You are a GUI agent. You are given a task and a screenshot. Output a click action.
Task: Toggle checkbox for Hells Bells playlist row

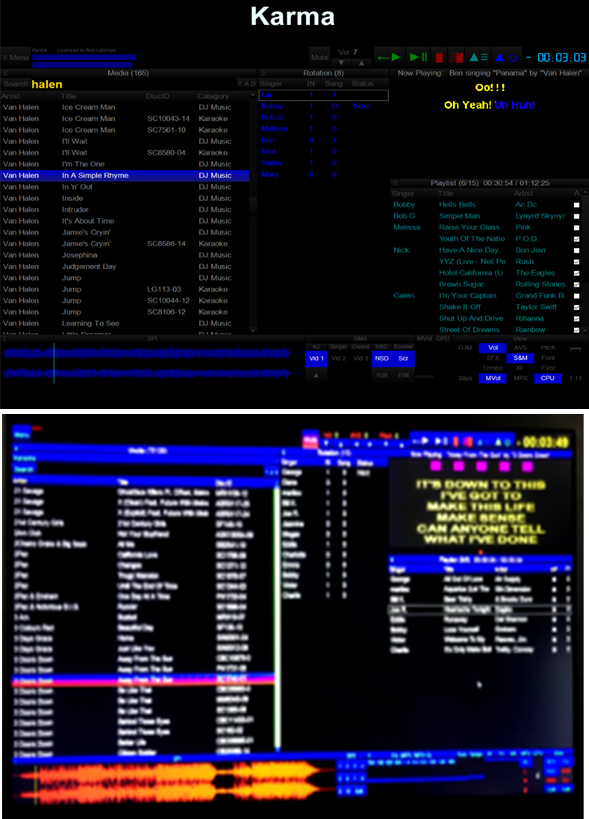point(576,205)
